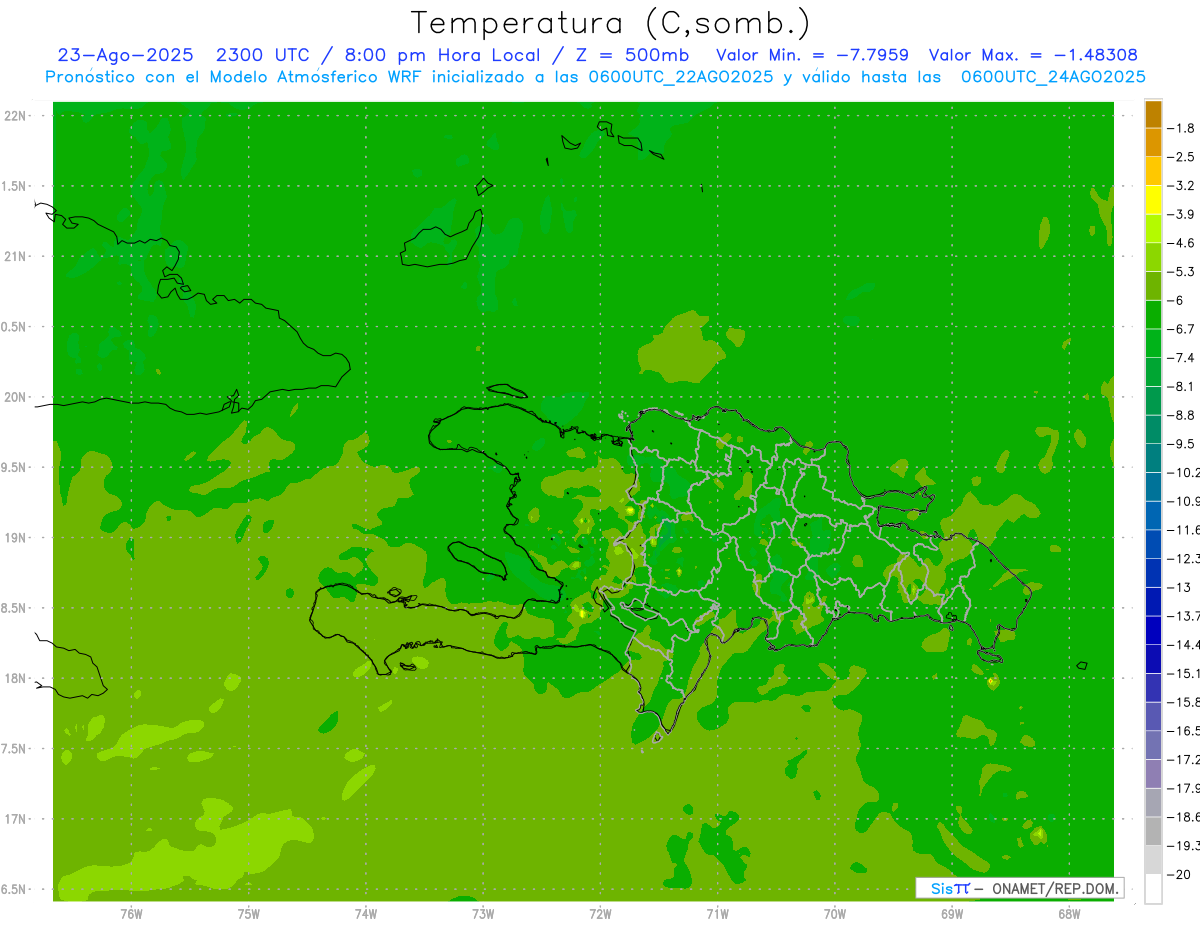Click the -4.6 colorbar value
The height and width of the screenshot is (927, 1200).
pyautogui.click(x=1181, y=243)
